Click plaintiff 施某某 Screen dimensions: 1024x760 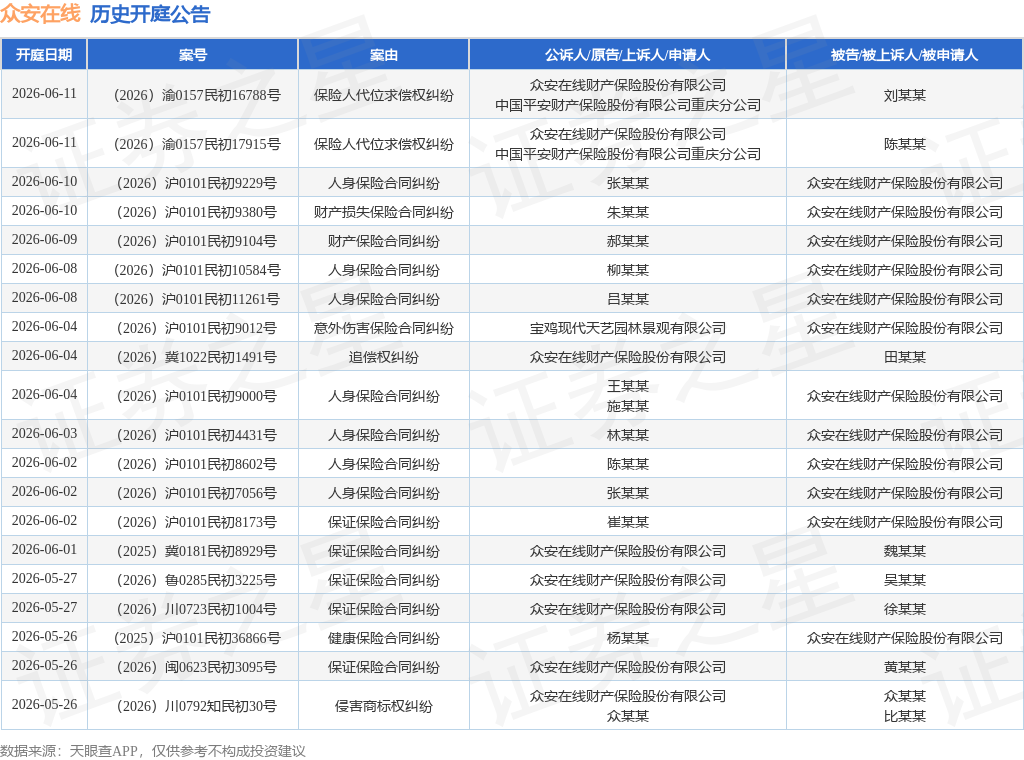pos(628,406)
